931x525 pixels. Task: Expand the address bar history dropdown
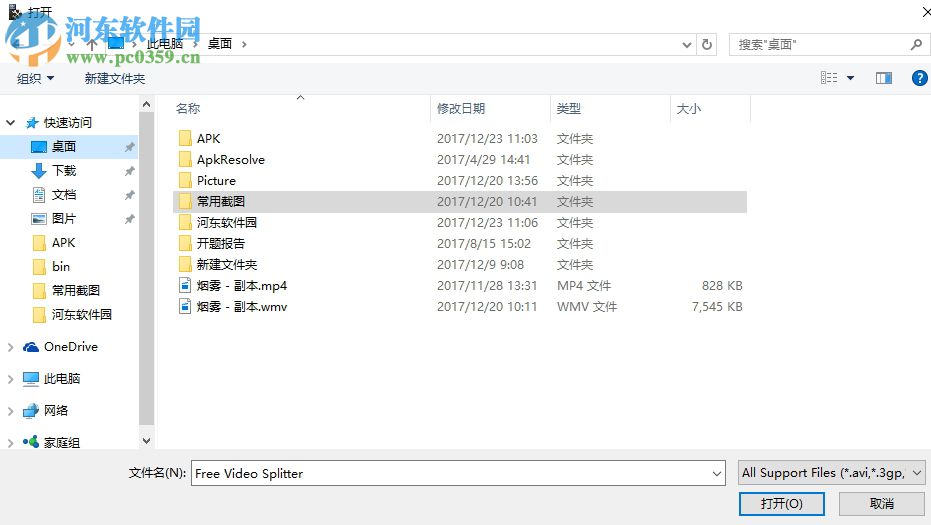pos(686,45)
